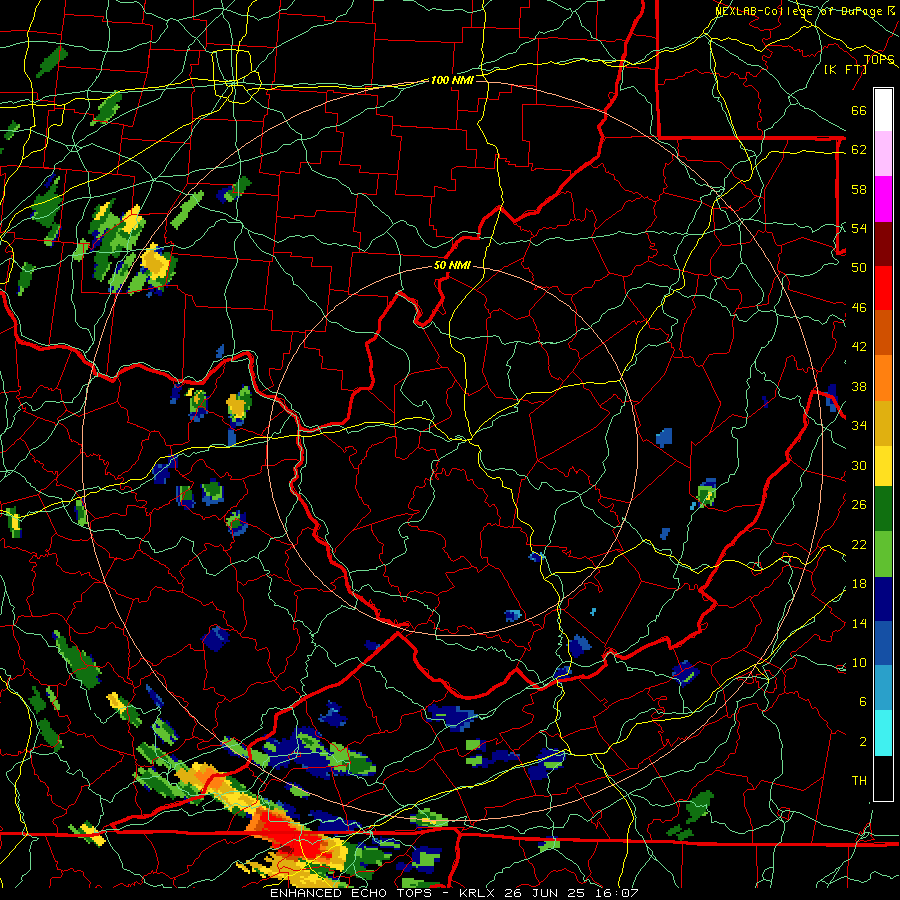This screenshot has height=900, width=900.
Task: Click the '10' legend value
Action: pyautogui.click(x=859, y=662)
